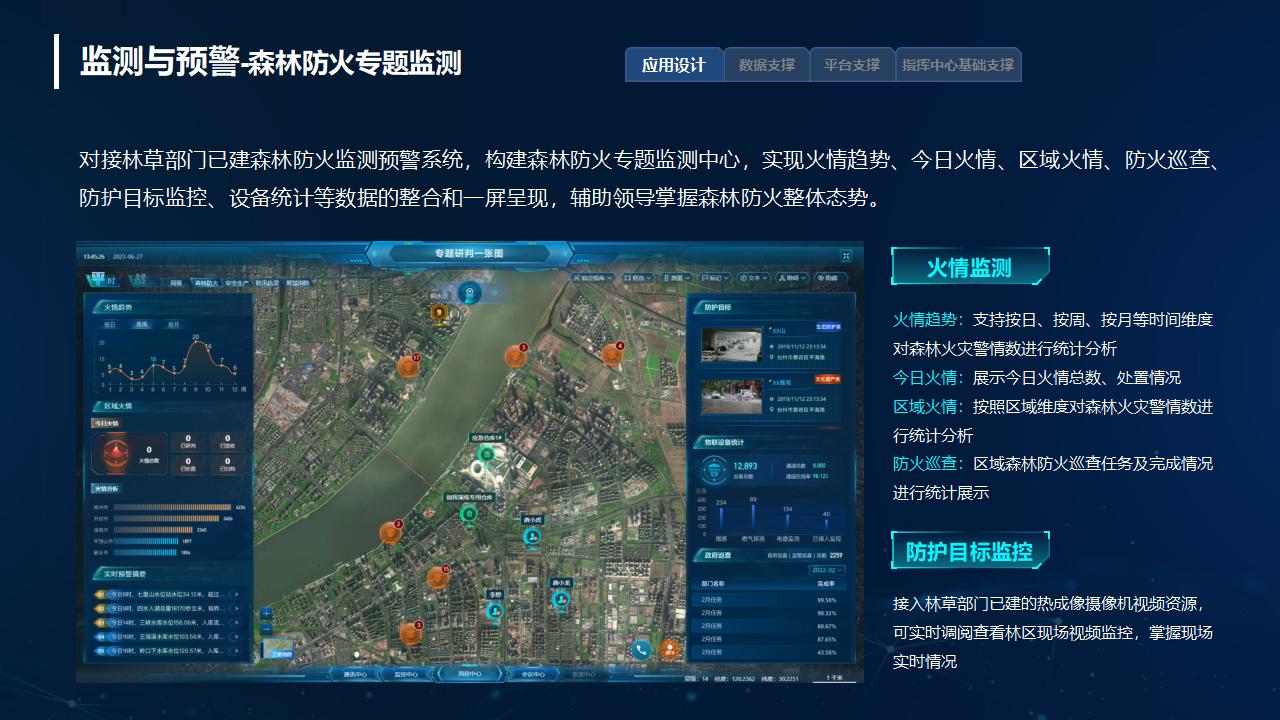This screenshot has height=720, width=1280.
Task: Click the red radar icon under 今日火情
Action: coord(117,453)
